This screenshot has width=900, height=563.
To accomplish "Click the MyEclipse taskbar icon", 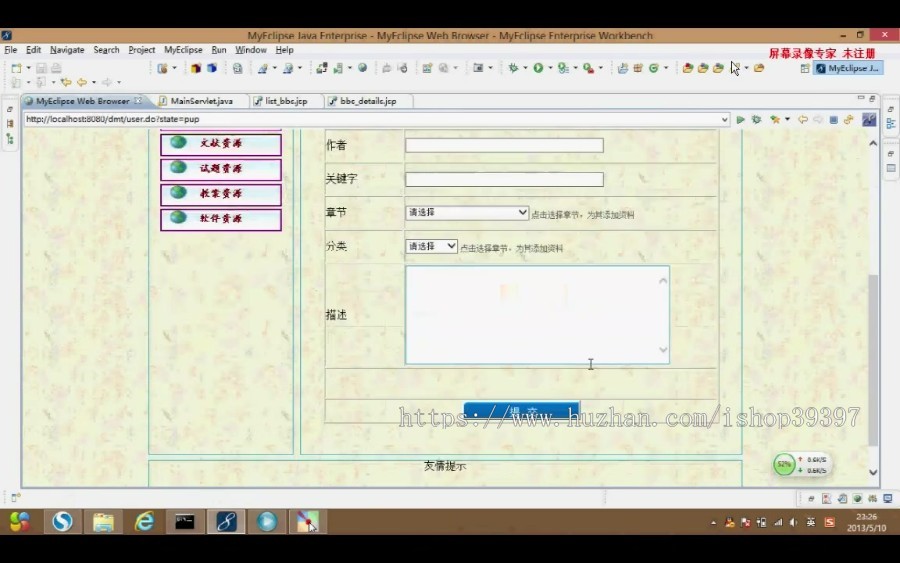I will click(x=226, y=521).
